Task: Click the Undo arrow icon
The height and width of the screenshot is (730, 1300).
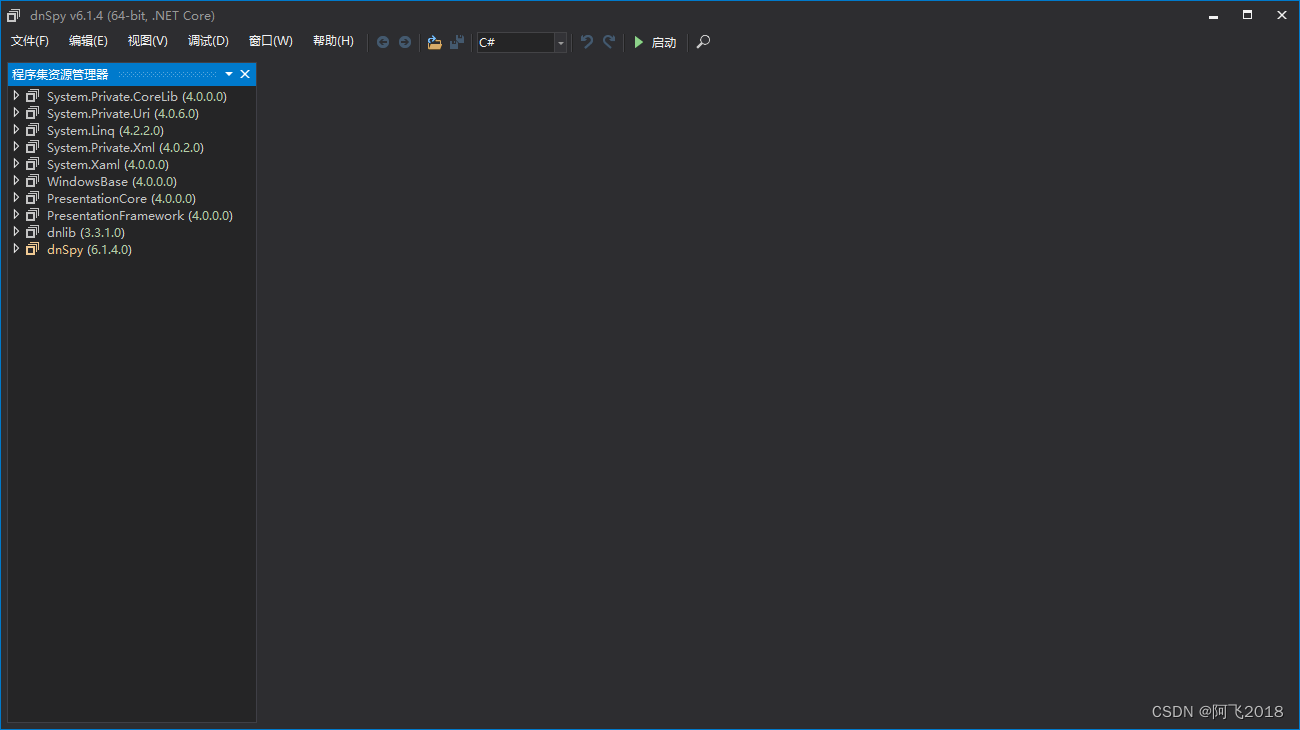Action: pyautogui.click(x=587, y=42)
